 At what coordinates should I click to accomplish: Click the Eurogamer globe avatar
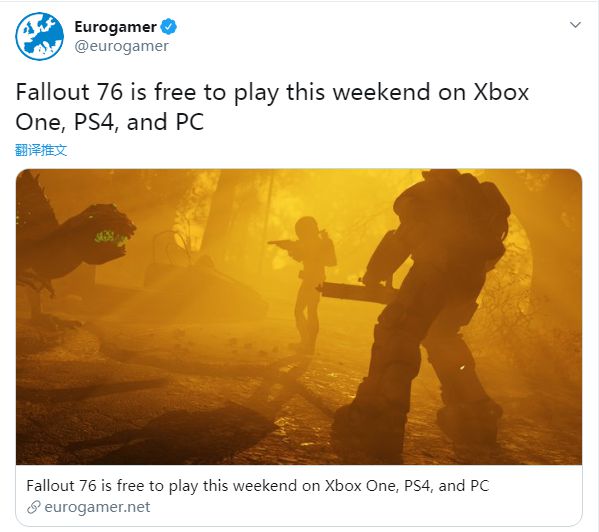point(39,36)
